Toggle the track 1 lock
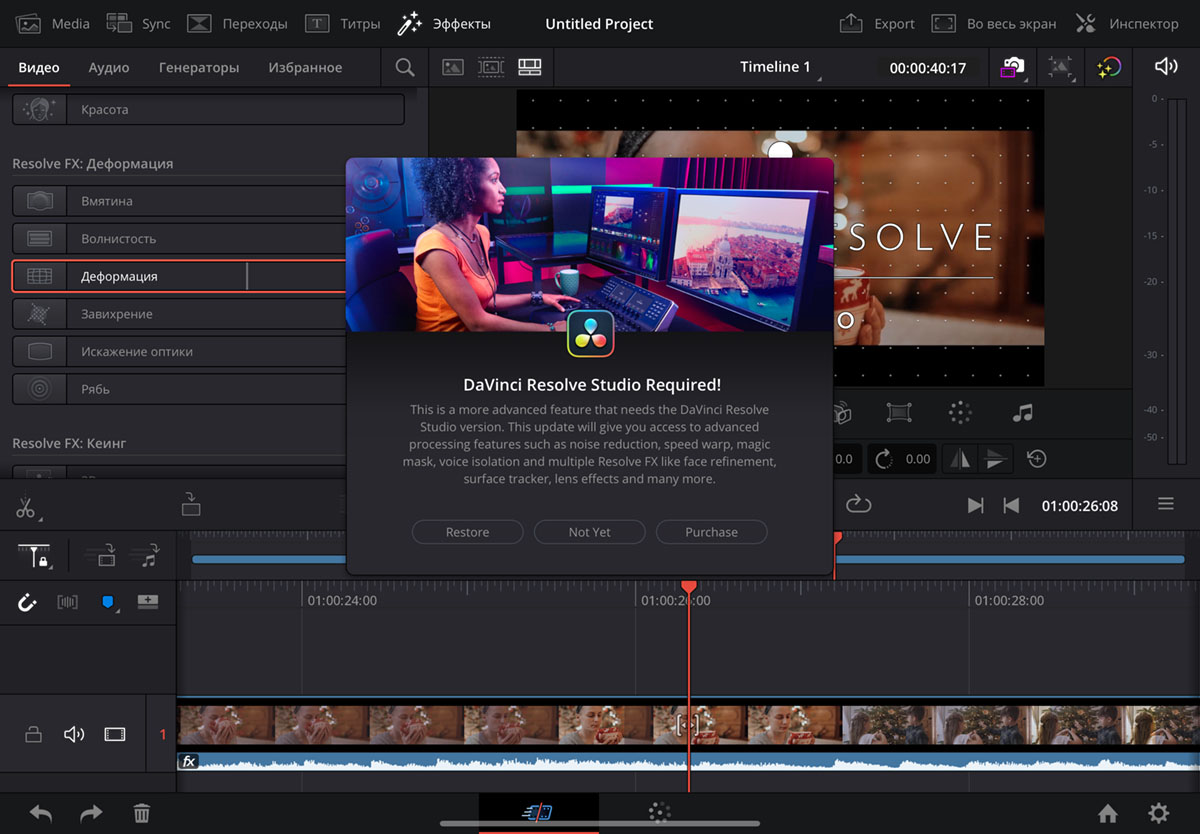 (33, 735)
